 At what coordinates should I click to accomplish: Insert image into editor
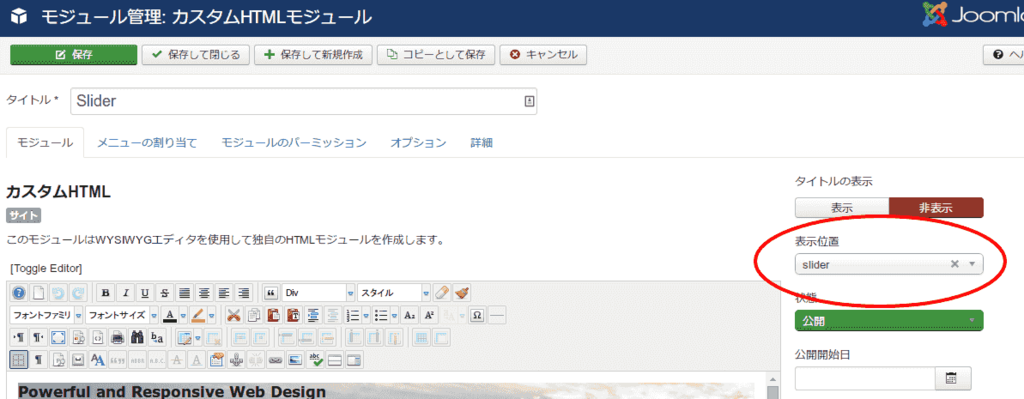pos(295,360)
